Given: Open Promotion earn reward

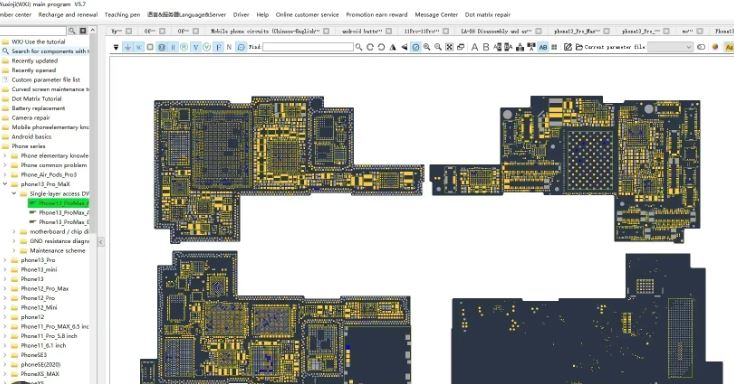Looking at the screenshot, I should tap(377, 15).
